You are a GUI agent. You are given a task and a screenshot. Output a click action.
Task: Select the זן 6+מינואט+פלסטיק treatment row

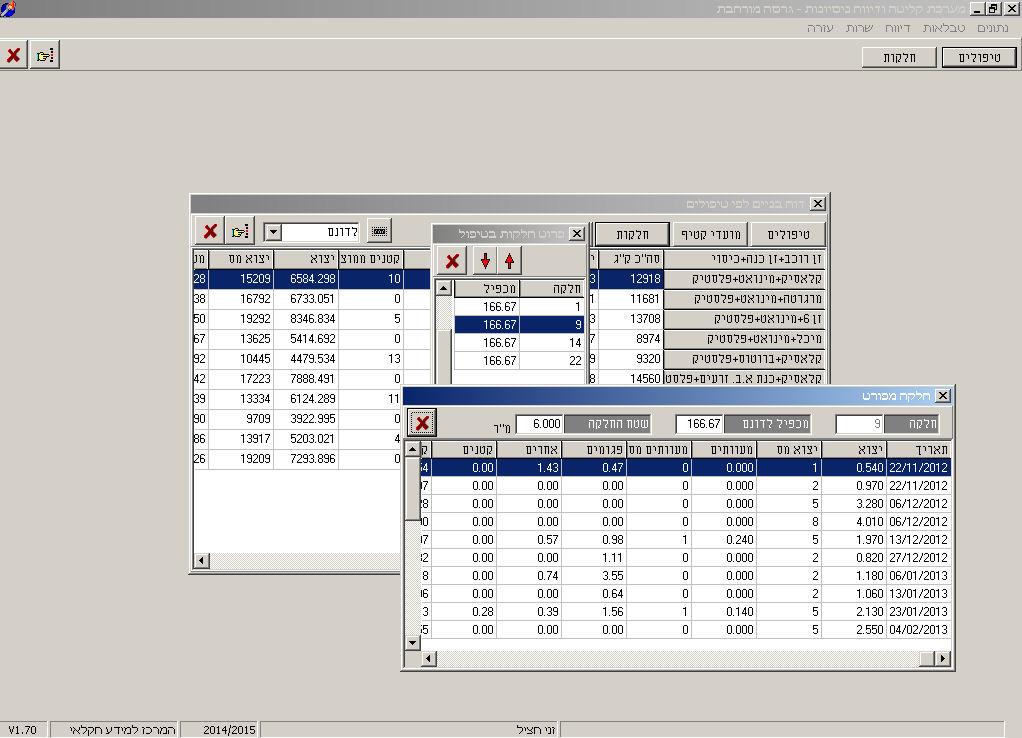pos(744,319)
